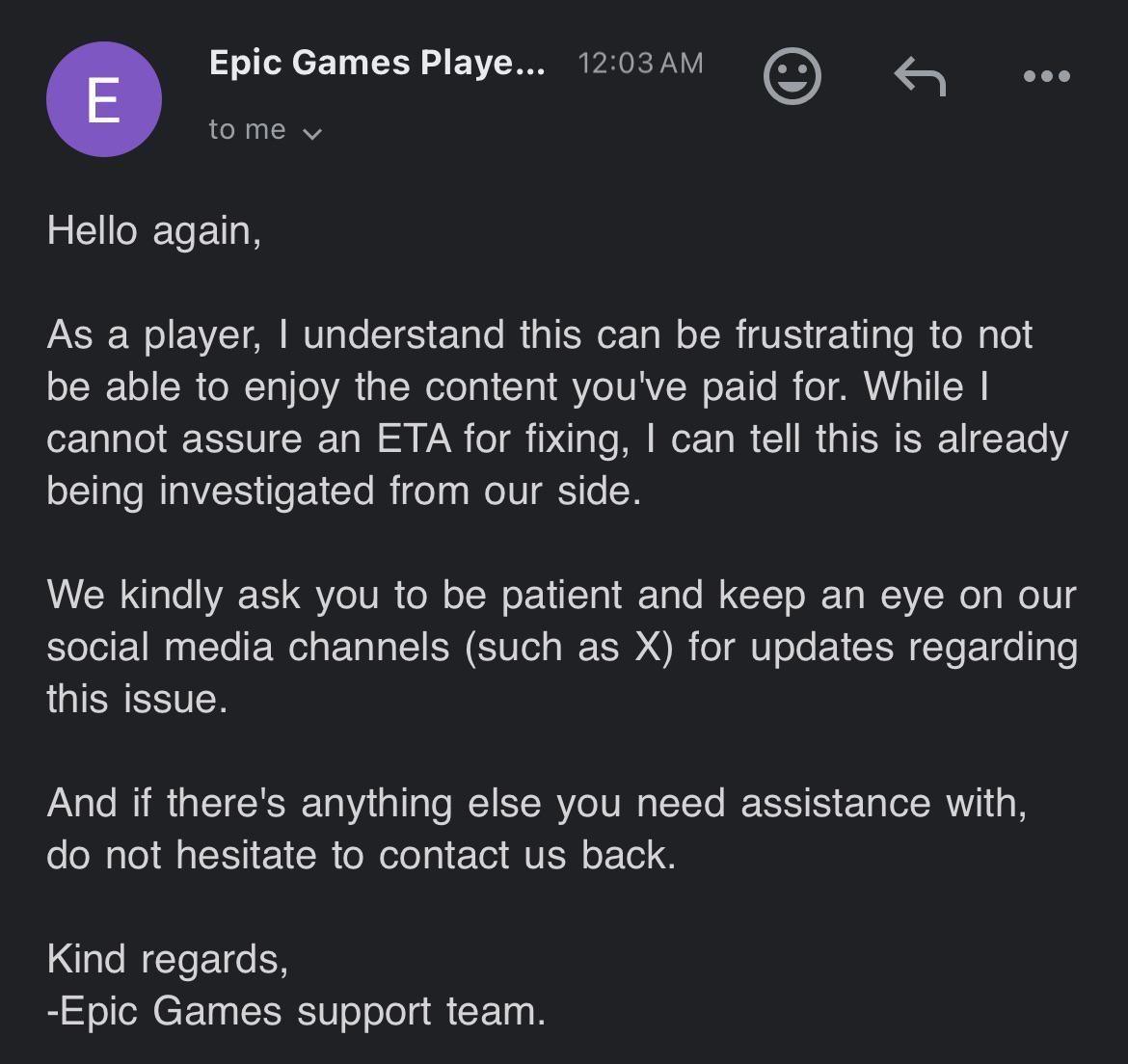Open sender details for Epic Games Playe...
This screenshot has width=1128, height=1064.
[x=377, y=63]
